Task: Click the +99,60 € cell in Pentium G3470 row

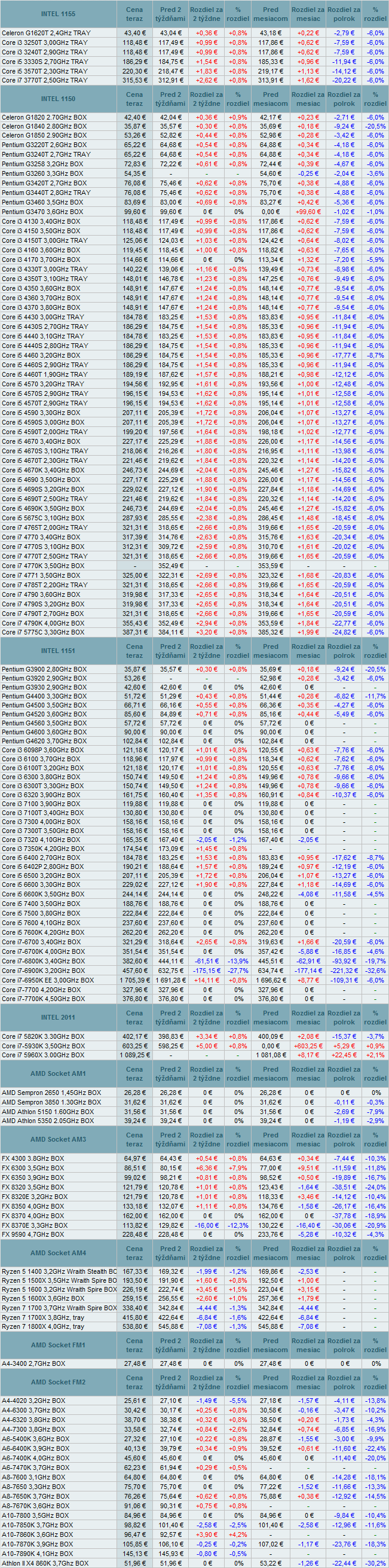Action: (x=308, y=212)
